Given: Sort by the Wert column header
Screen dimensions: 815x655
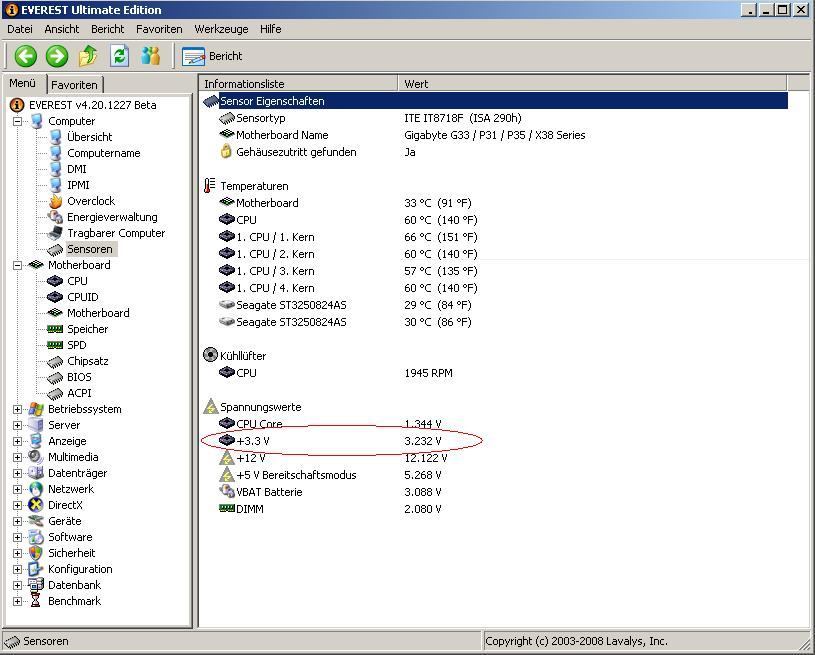Looking at the screenshot, I should [593, 84].
